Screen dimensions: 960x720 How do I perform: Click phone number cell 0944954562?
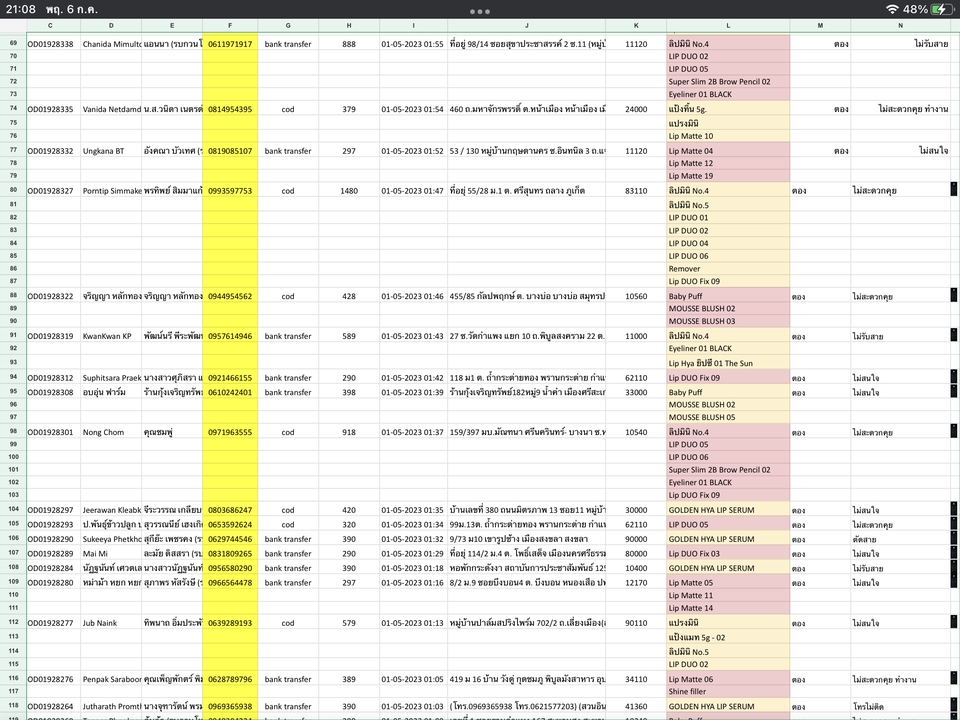230,296
